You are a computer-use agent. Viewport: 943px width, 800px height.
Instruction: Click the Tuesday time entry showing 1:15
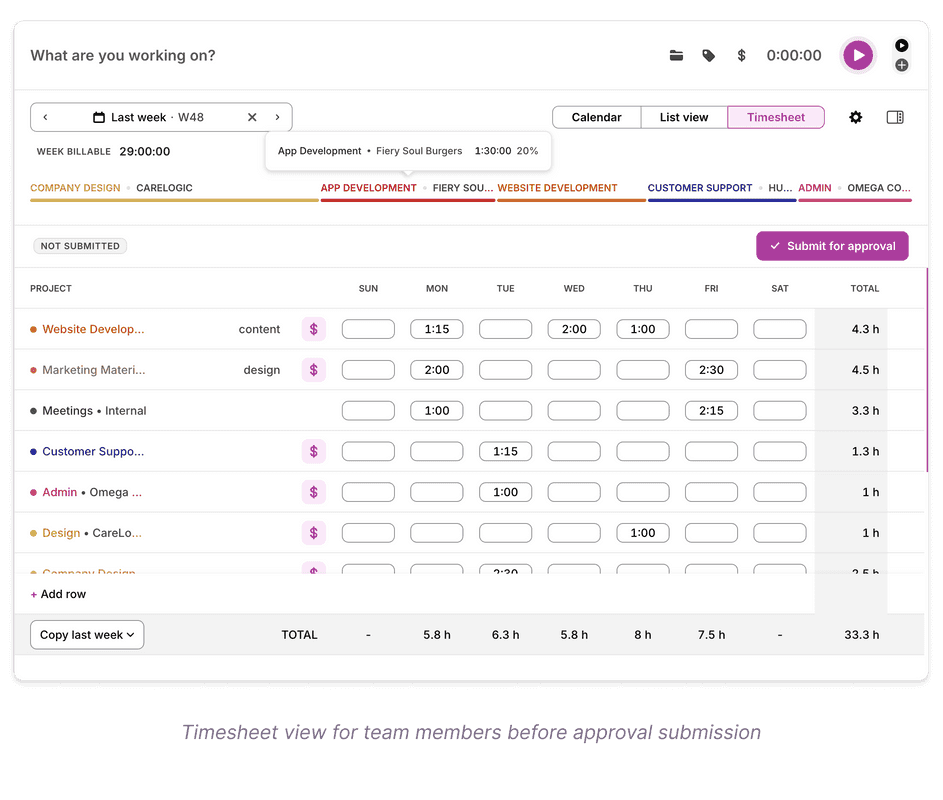click(505, 451)
